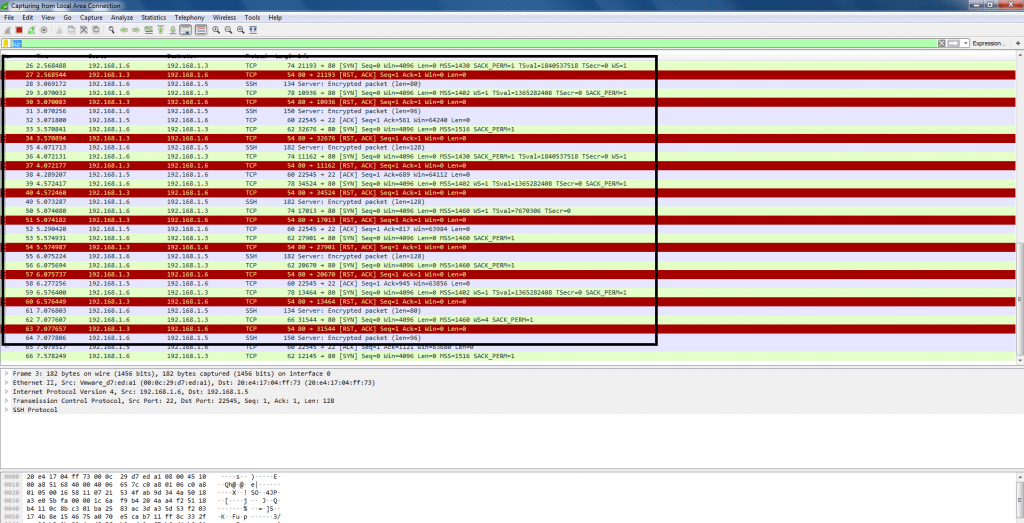
Task: Add a filter button with plus icon
Action: (1017, 43)
